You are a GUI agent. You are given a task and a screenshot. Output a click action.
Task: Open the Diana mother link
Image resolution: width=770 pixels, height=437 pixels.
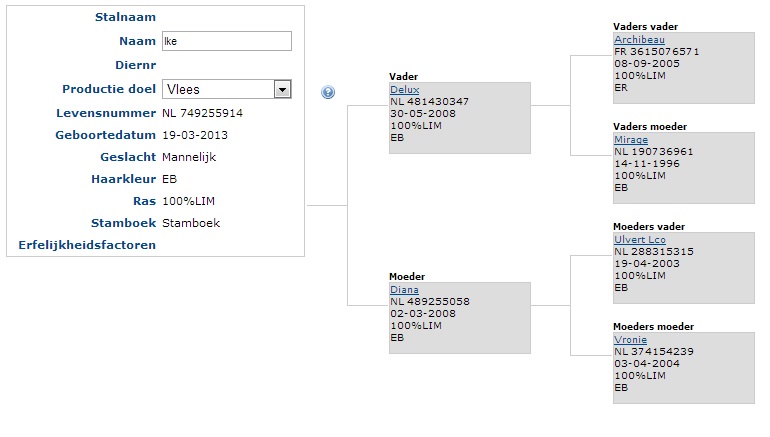click(x=404, y=290)
